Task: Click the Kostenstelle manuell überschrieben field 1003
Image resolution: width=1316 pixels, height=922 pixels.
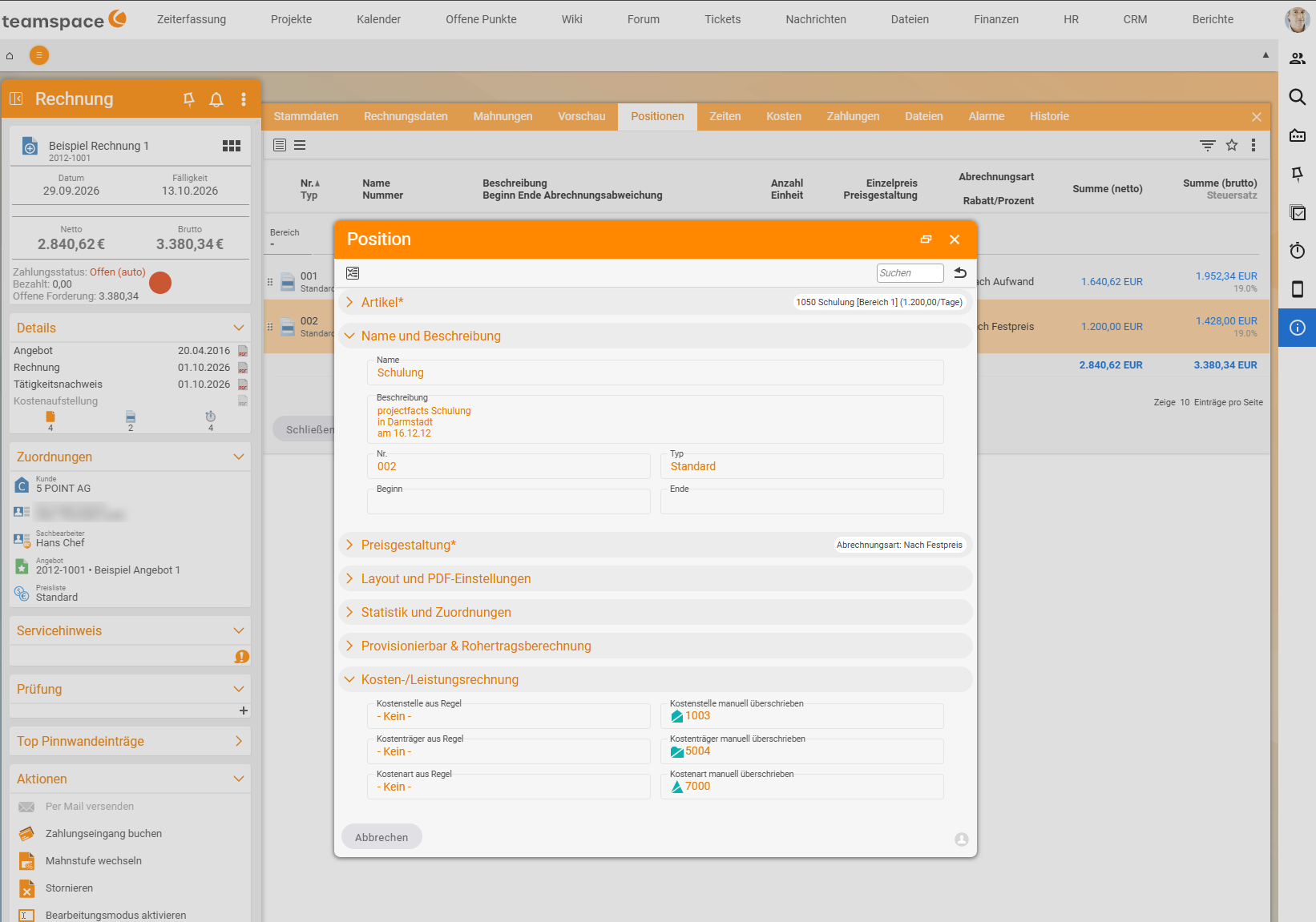Action: [x=801, y=716]
